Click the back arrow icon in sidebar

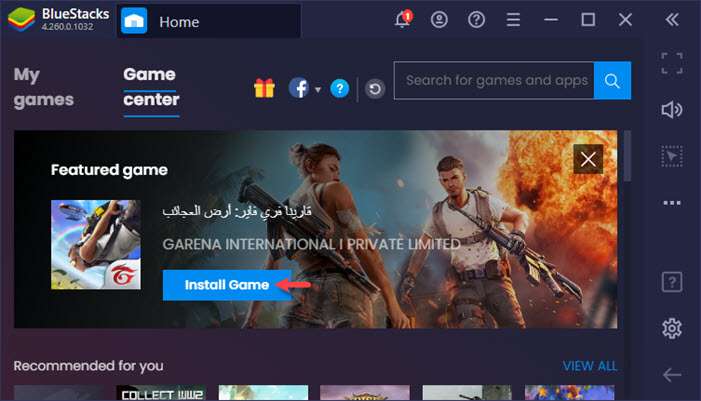pyautogui.click(x=671, y=375)
